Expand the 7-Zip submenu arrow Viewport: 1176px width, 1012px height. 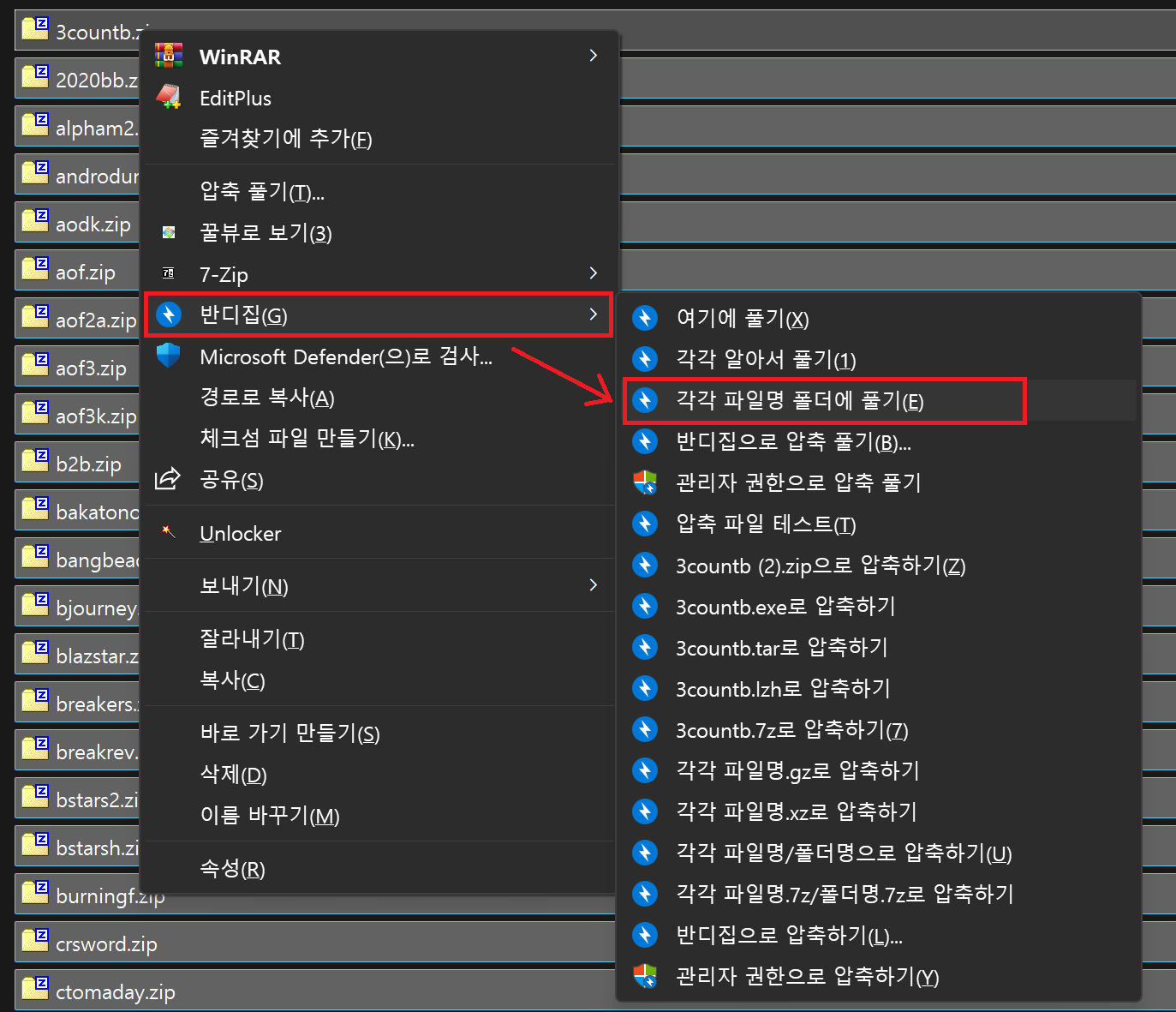tap(594, 273)
